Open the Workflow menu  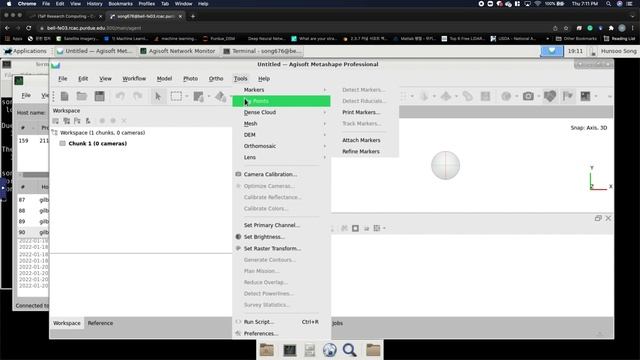(134, 78)
